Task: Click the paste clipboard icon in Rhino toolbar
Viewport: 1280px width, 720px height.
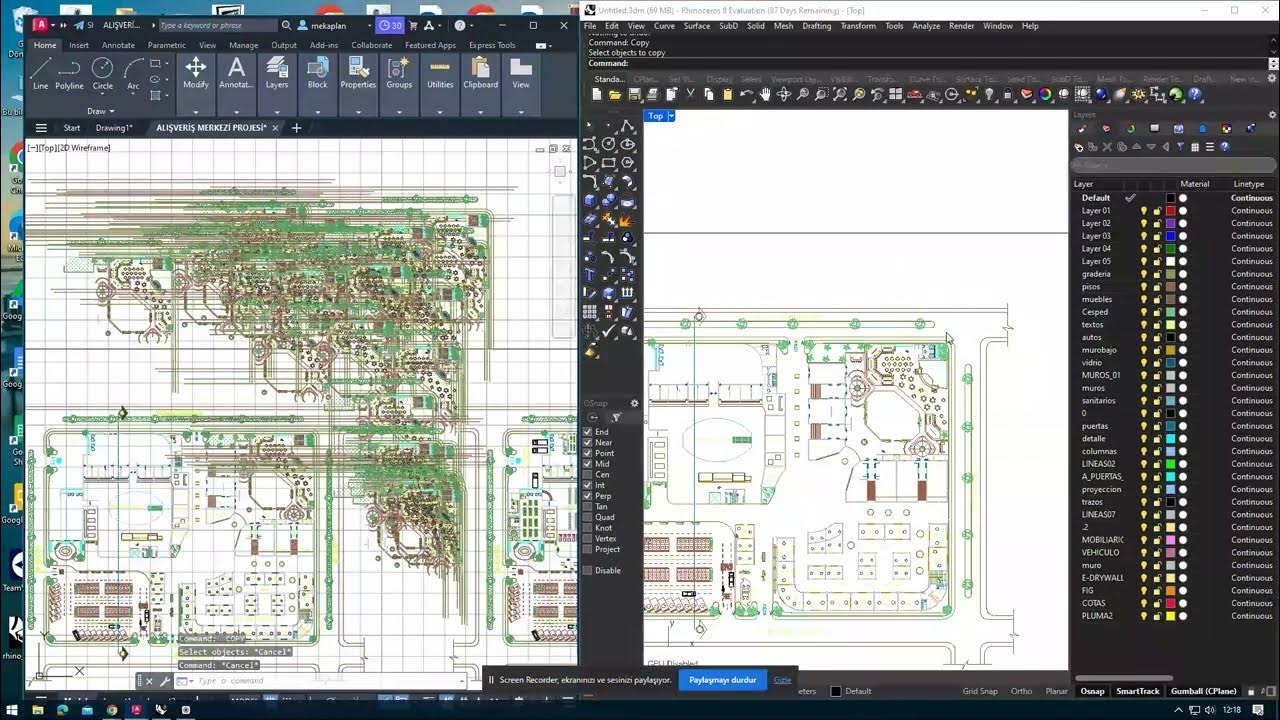Action: pos(727,94)
